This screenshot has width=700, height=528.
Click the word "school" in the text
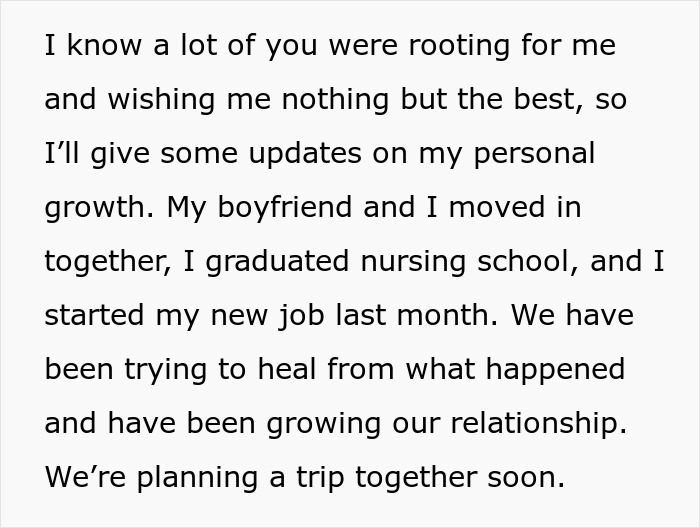point(521,262)
